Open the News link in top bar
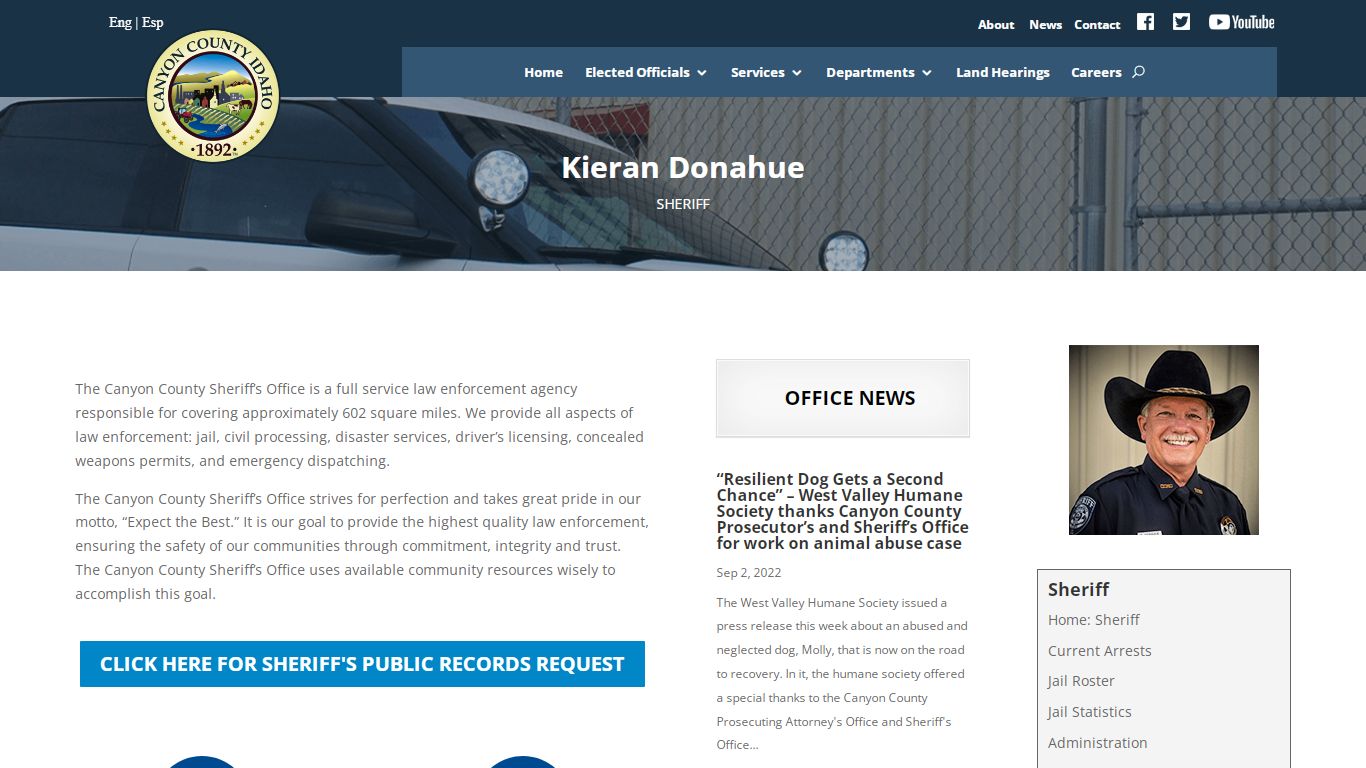 (1045, 25)
